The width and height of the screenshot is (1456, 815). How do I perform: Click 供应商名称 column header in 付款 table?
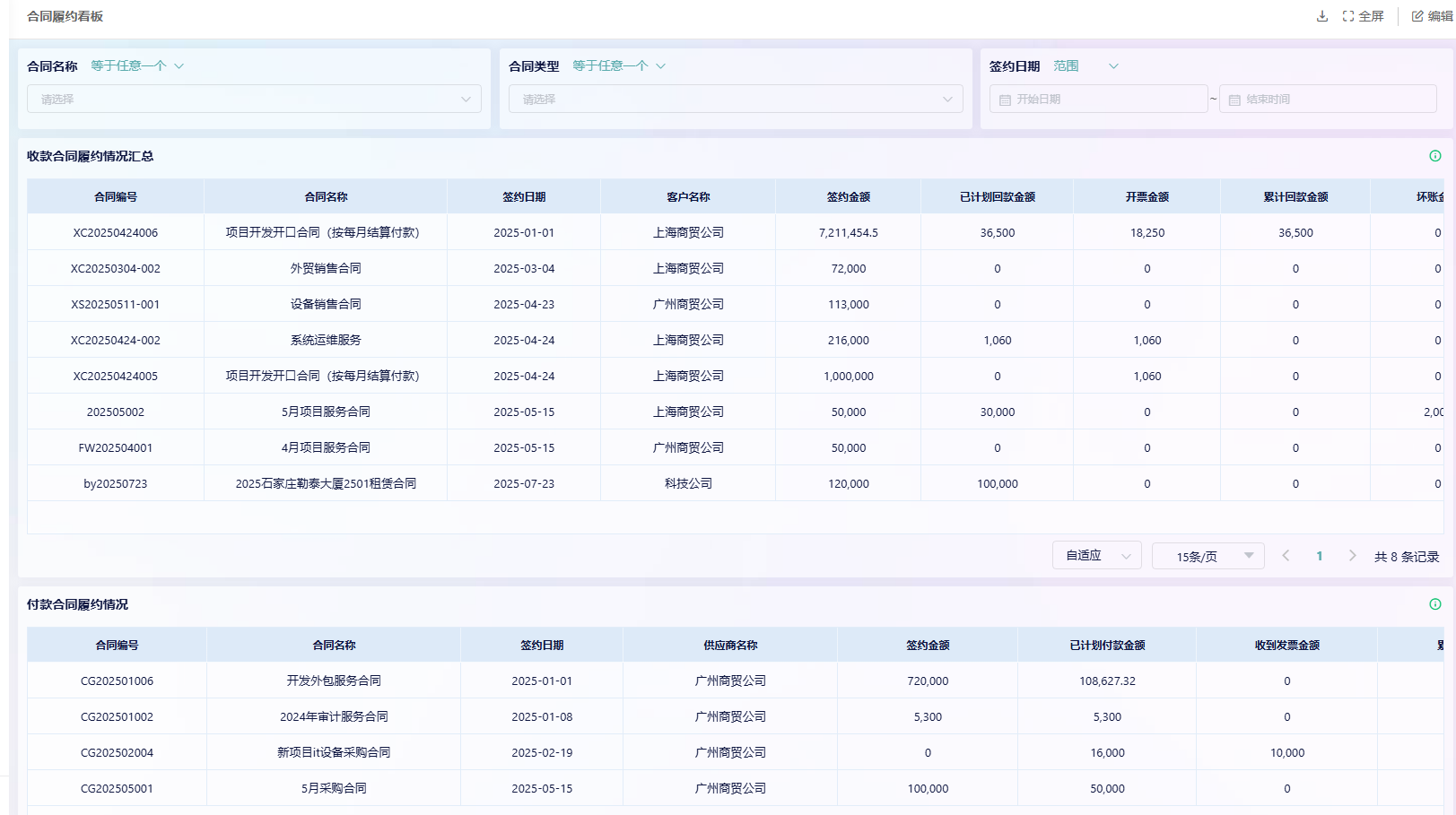click(x=730, y=646)
